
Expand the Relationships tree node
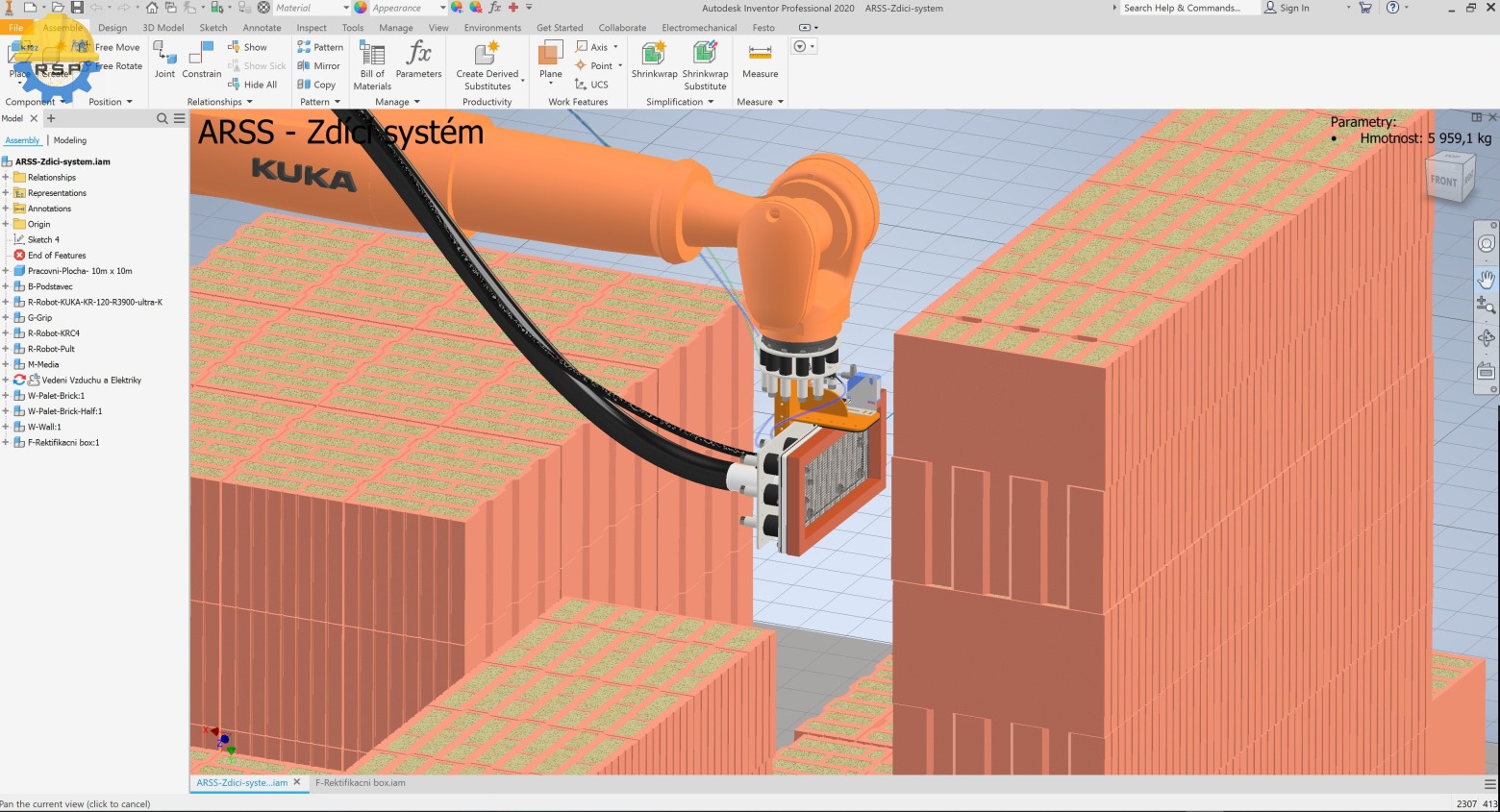click(x=6, y=178)
